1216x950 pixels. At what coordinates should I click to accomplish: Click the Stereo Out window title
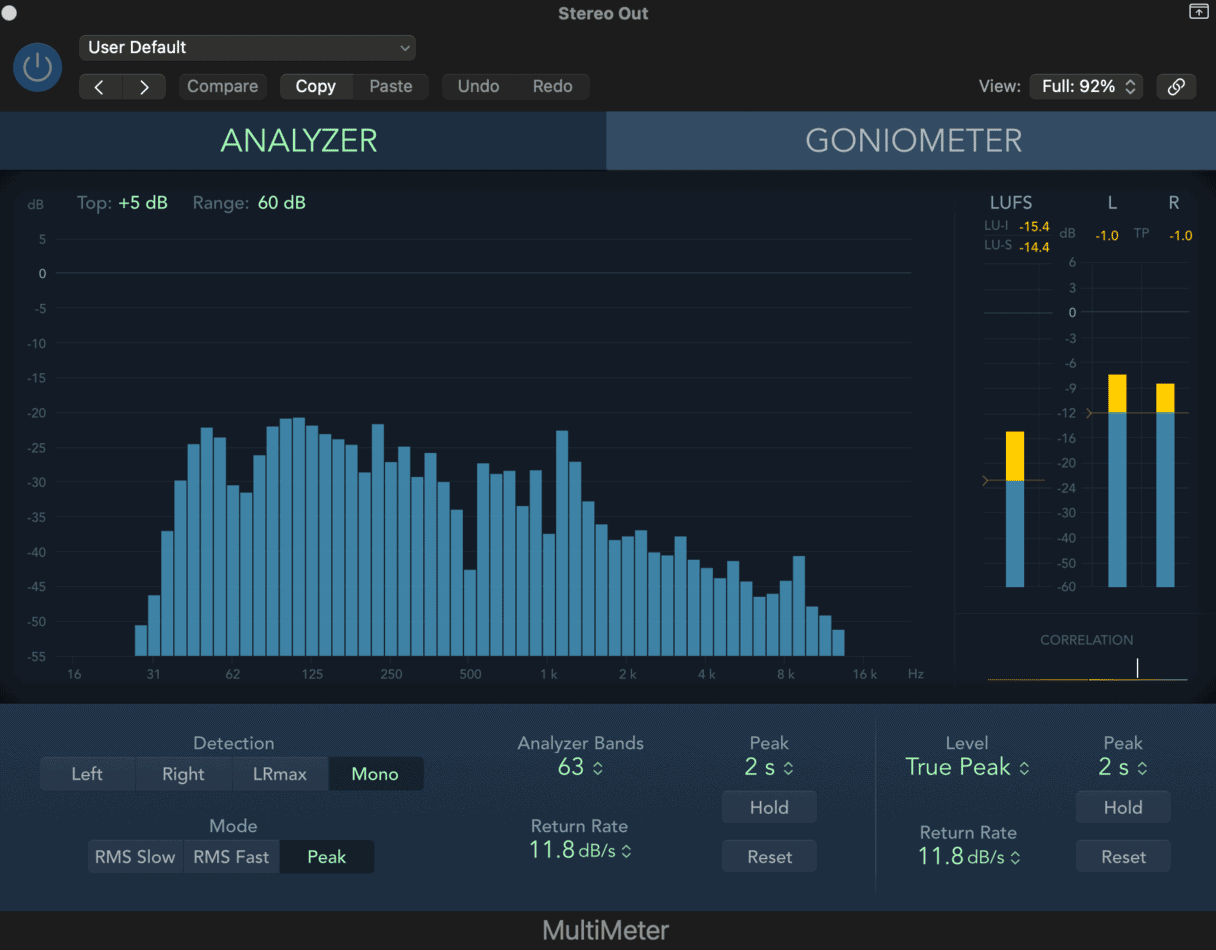pyautogui.click(x=603, y=13)
